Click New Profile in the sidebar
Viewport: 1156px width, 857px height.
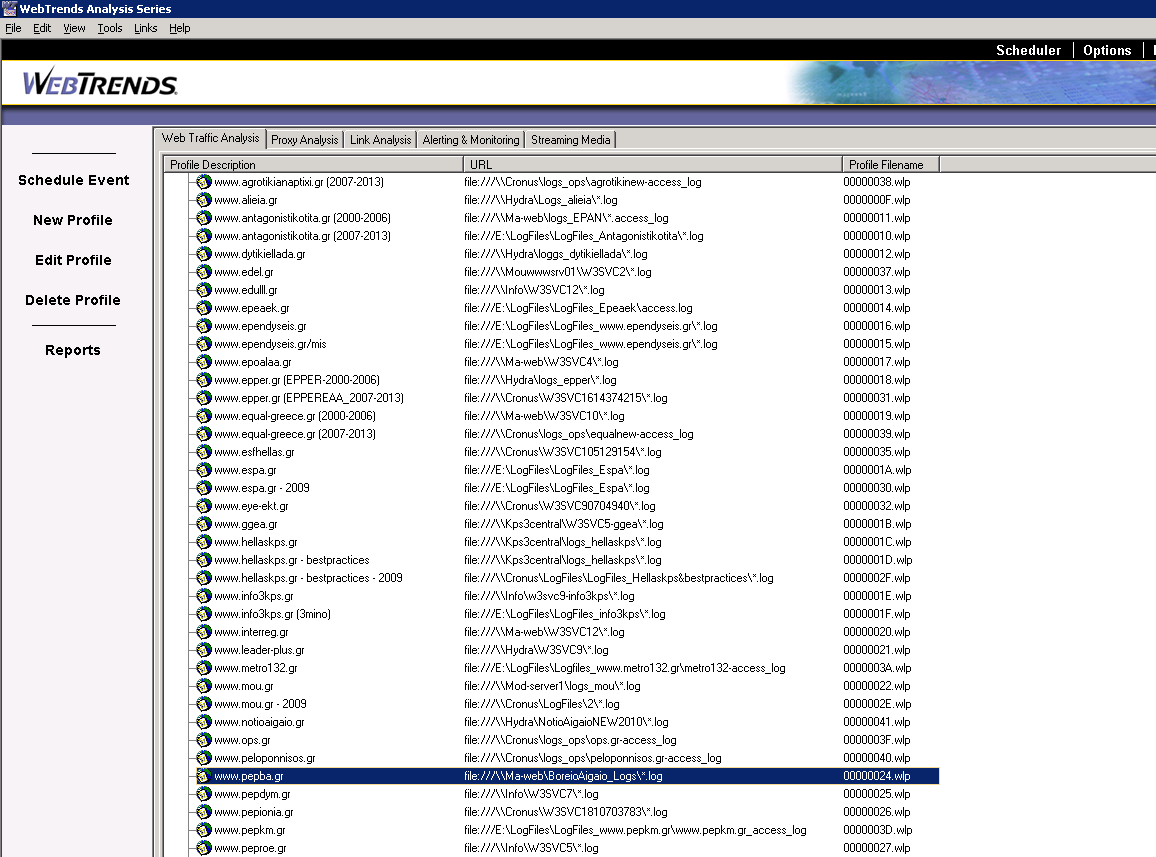tap(73, 220)
